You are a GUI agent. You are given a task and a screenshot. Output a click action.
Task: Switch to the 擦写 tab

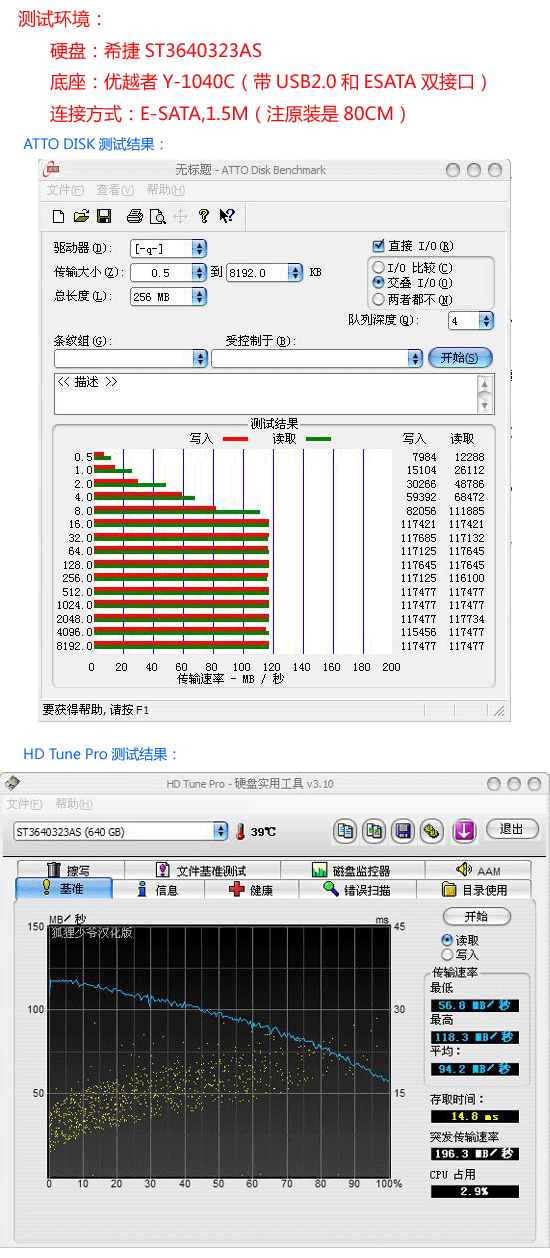(x=69, y=871)
